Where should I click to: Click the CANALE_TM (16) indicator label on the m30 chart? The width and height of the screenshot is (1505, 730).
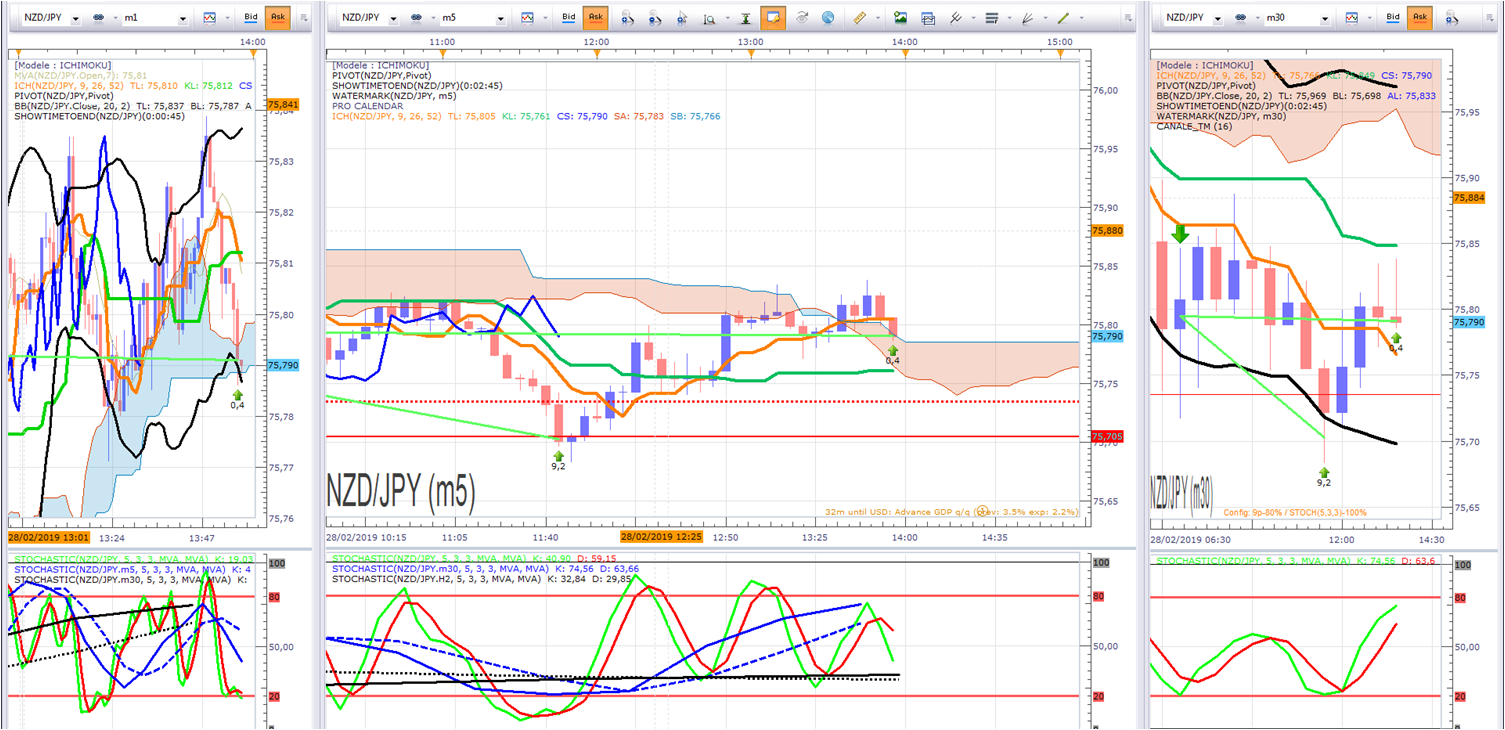click(1195, 127)
